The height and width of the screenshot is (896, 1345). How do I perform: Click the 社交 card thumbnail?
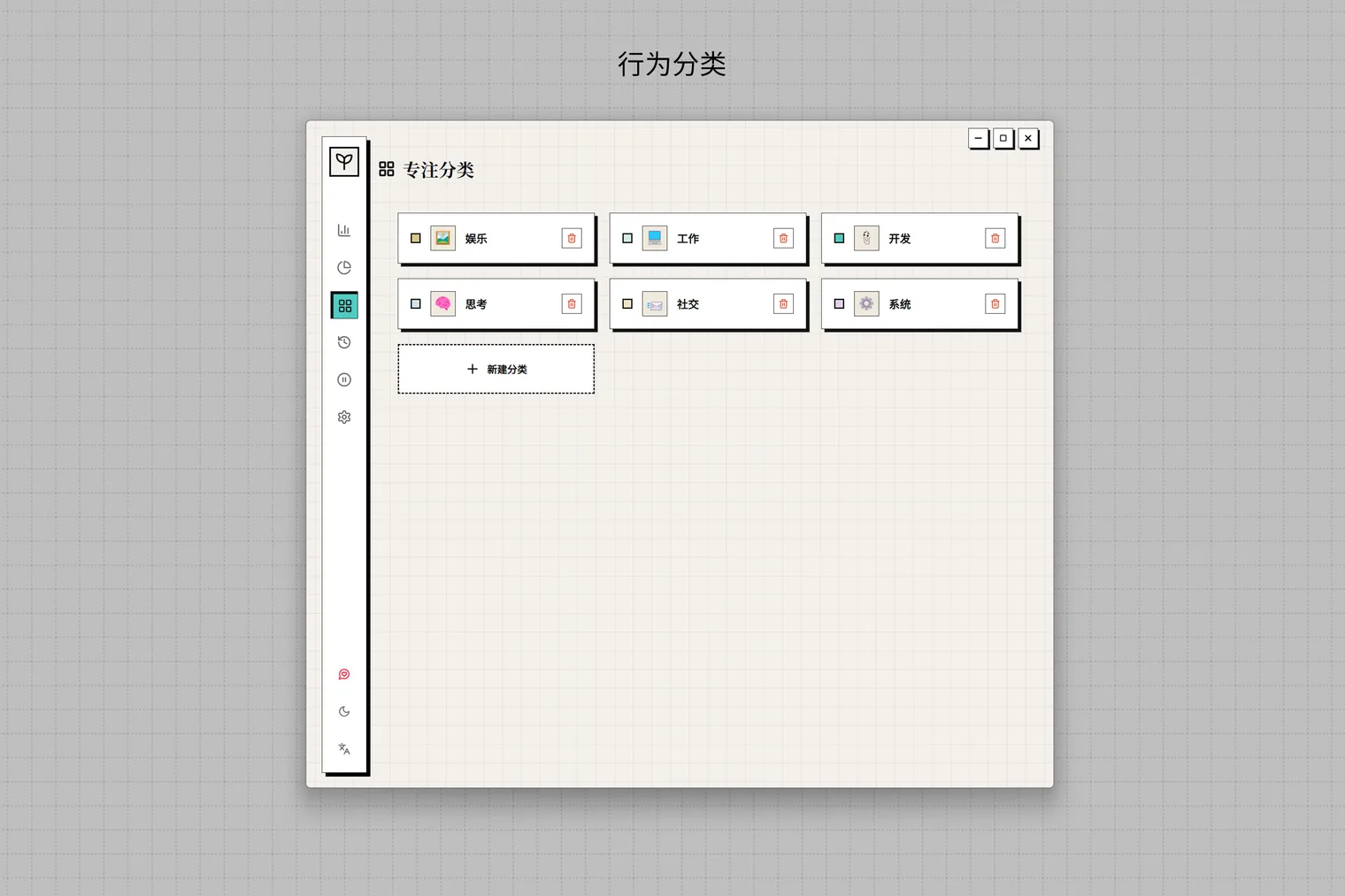[x=655, y=303]
